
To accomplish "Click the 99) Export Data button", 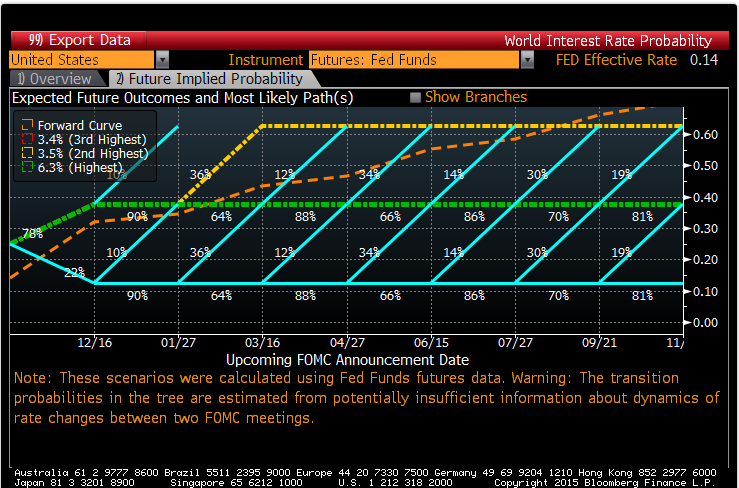I will (78, 40).
